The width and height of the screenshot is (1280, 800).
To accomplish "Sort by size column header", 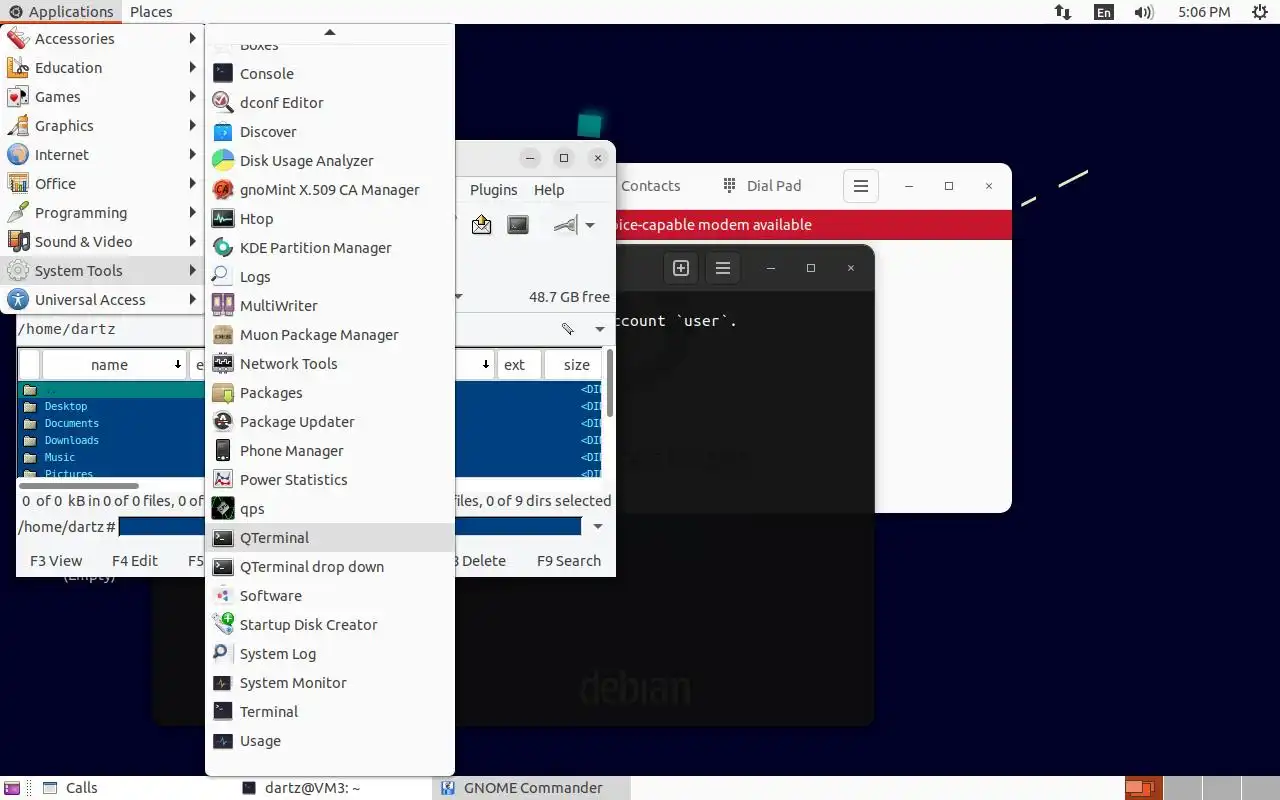I will (x=574, y=365).
